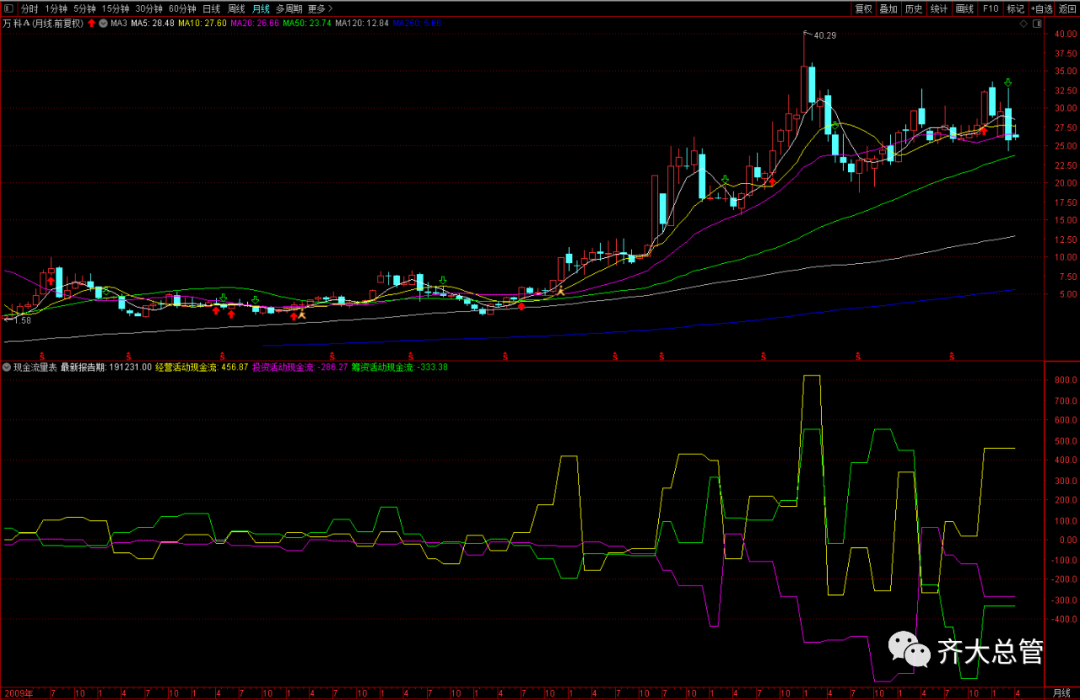Click the MA5: 28.48 value
This screenshot has height=700, width=1080.
(x=152, y=23)
